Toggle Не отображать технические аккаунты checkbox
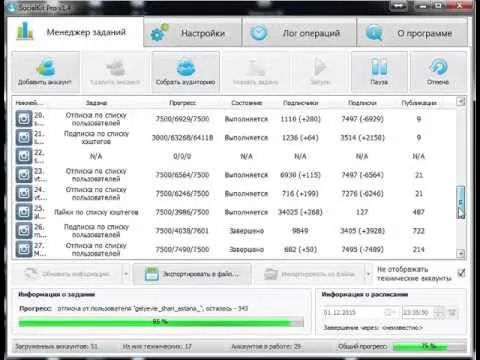Screen dimensions: 480x360 (461, 273)
